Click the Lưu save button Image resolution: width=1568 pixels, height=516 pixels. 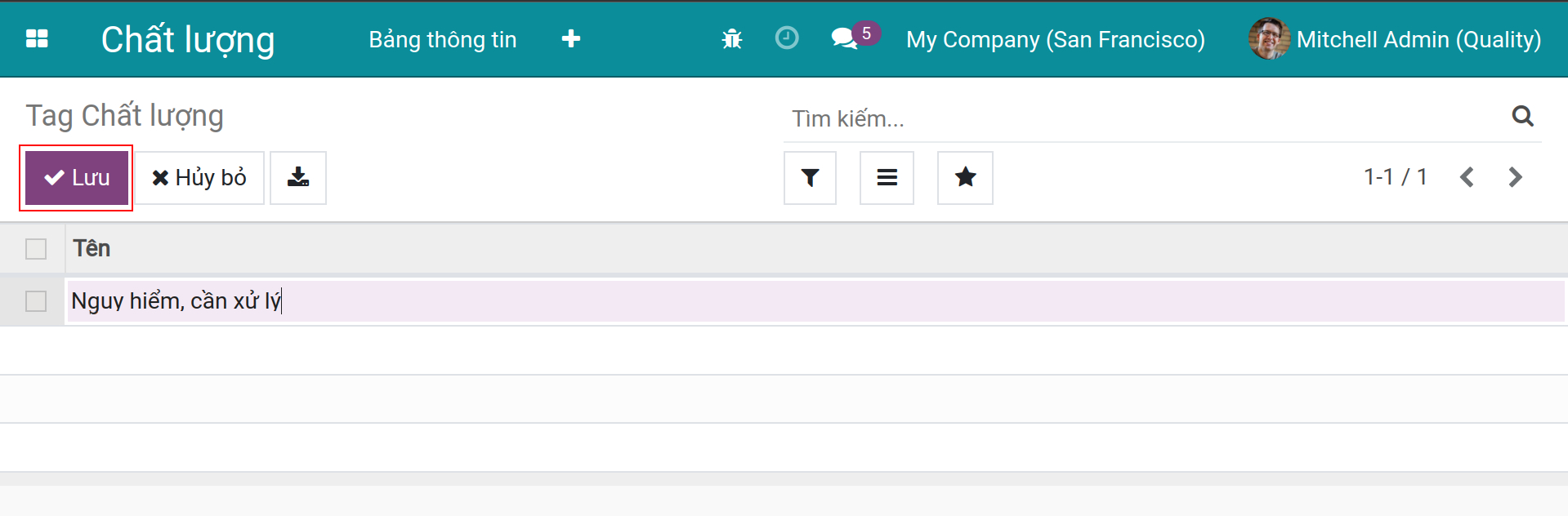click(77, 178)
